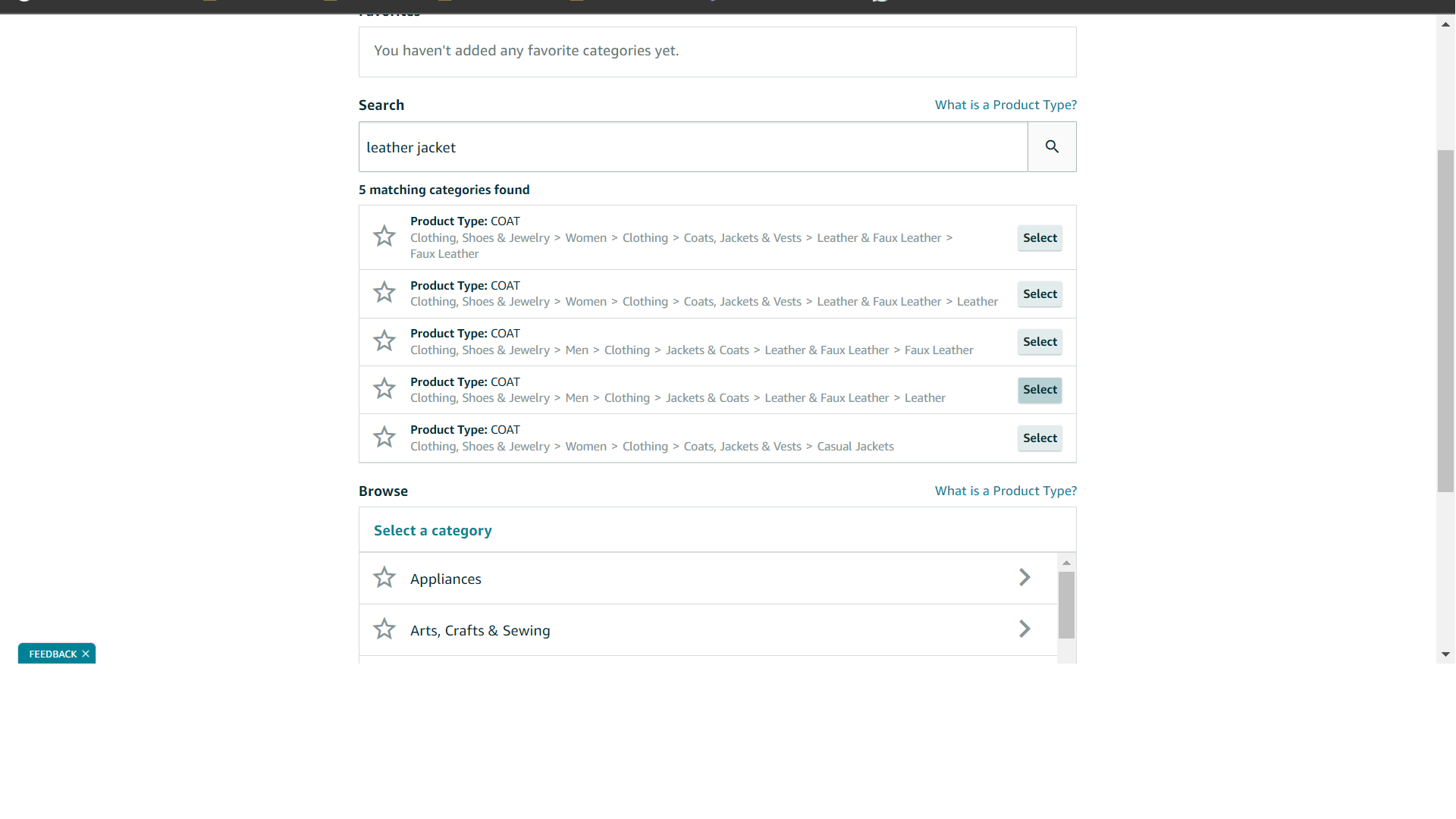Viewport: 1456px width, 819px height.
Task: Click the Feedback button
Action: pyautogui.click(x=53, y=654)
